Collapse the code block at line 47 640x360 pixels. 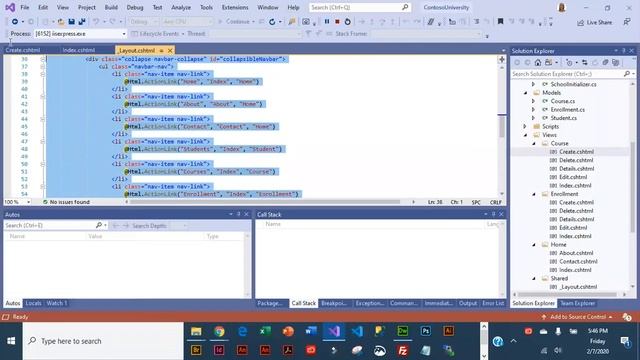tap(42, 142)
